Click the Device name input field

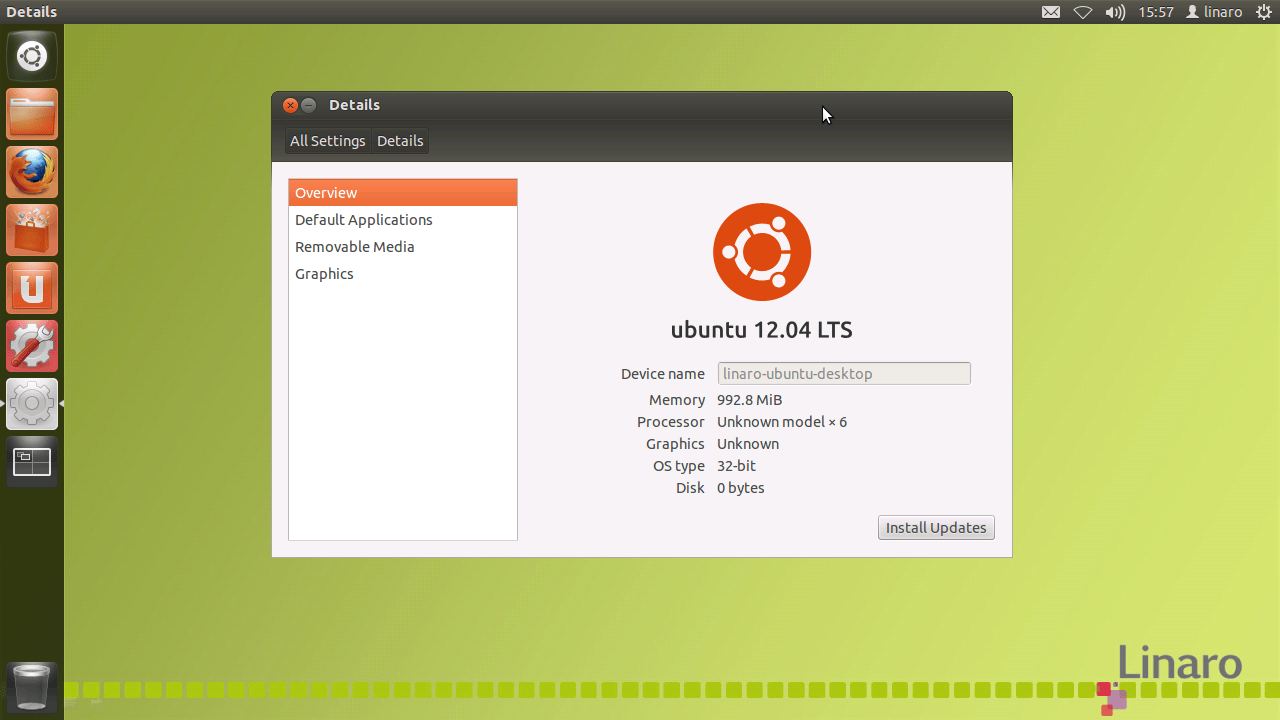[844, 373]
